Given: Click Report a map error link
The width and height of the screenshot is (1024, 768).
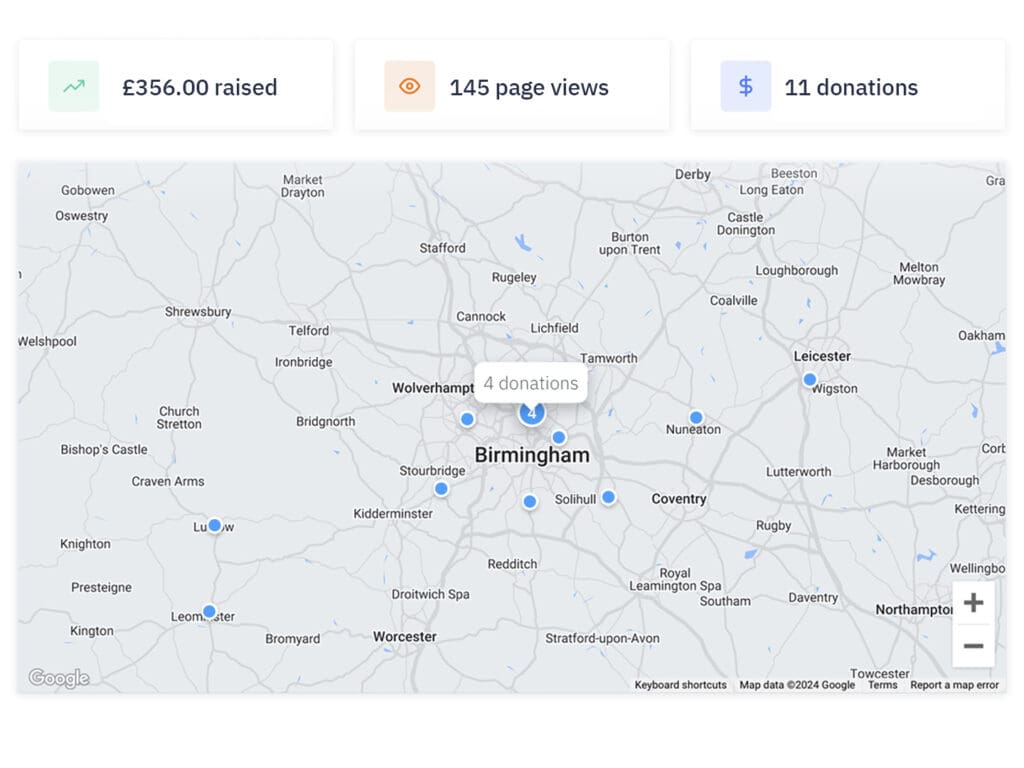Looking at the screenshot, I should tap(954, 685).
